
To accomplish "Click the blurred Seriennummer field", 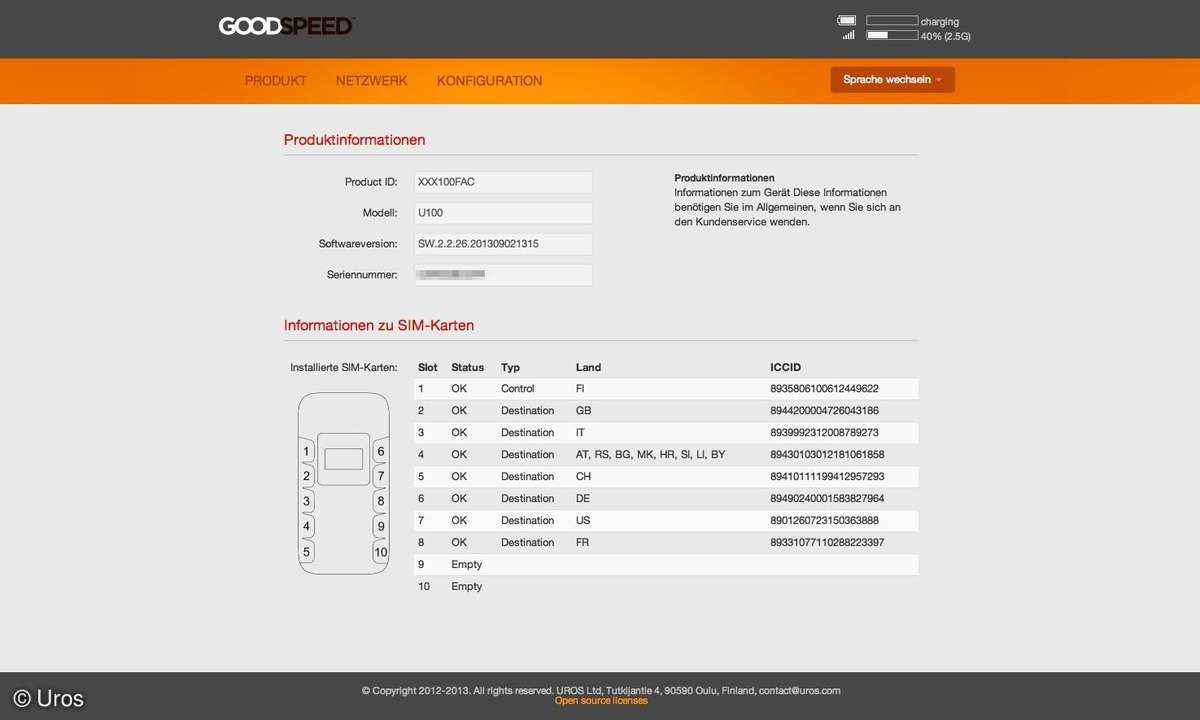I will click(x=503, y=274).
